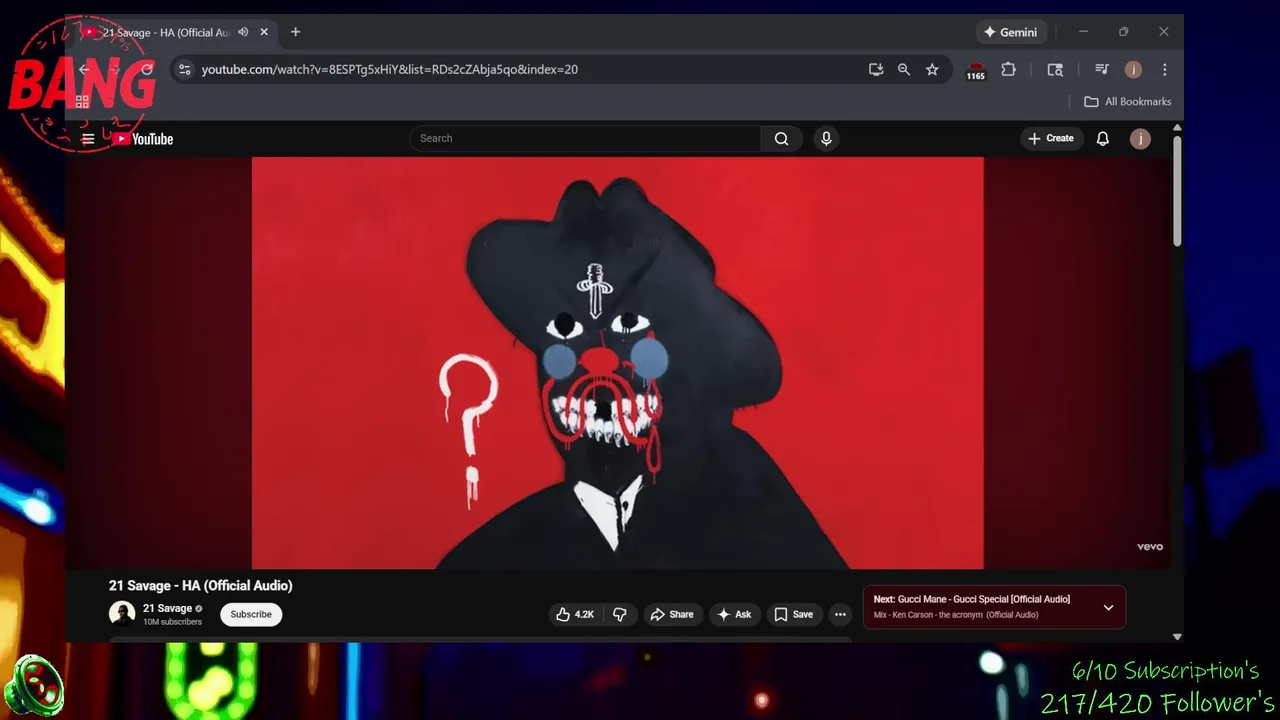Dislike this video
The width and height of the screenshot is (1280, 720).
[x=620, y=614]
